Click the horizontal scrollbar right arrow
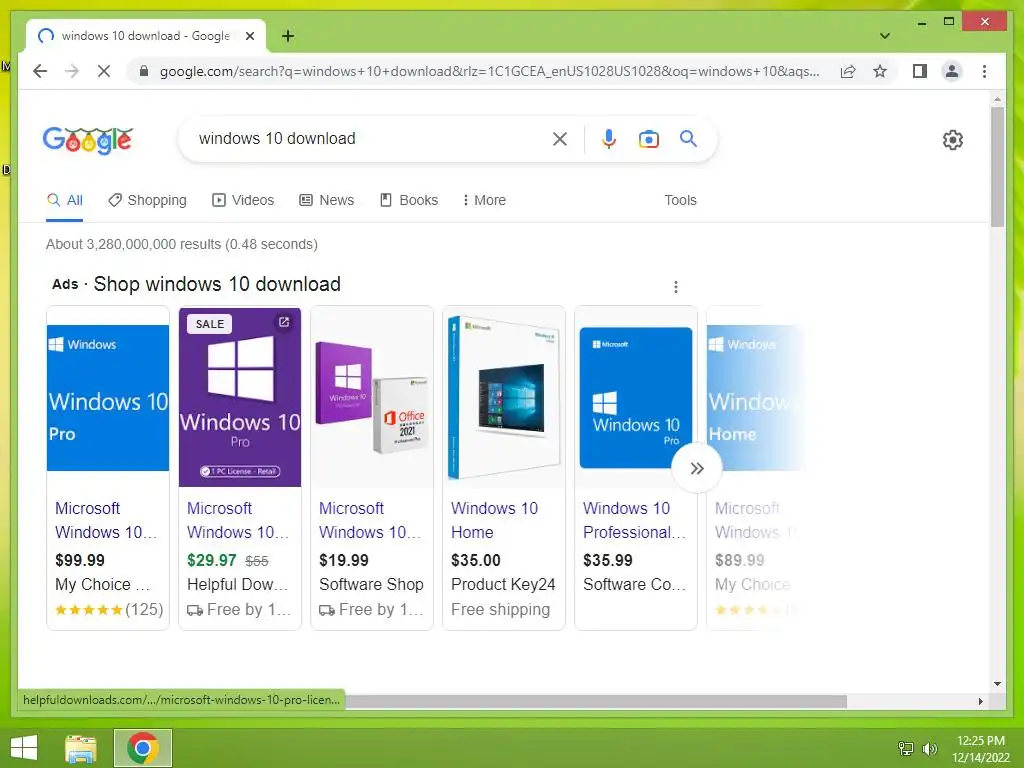1024x768 pixels. pyautogui.click(x=980, y=701)
